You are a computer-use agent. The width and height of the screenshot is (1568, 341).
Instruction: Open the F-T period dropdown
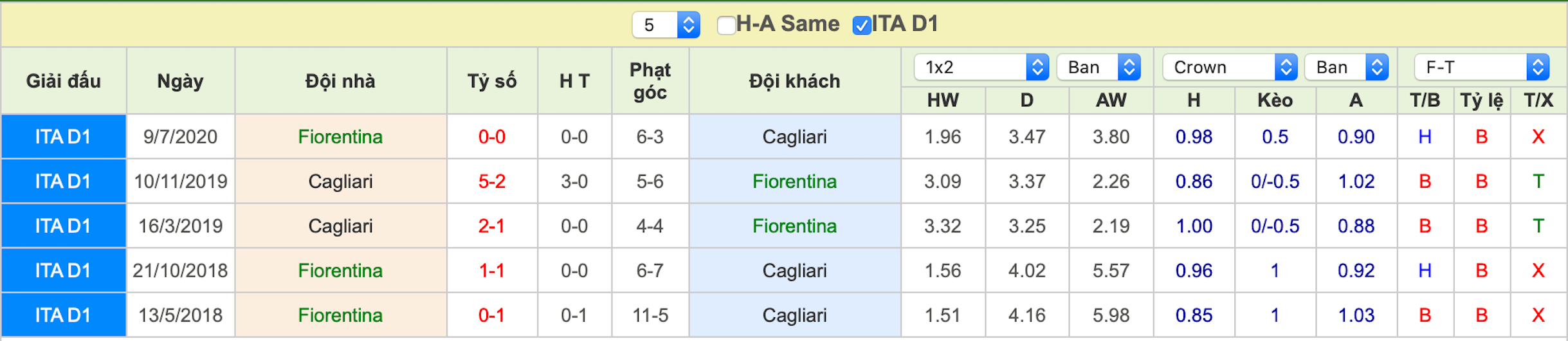click(x=1482, y=67)
